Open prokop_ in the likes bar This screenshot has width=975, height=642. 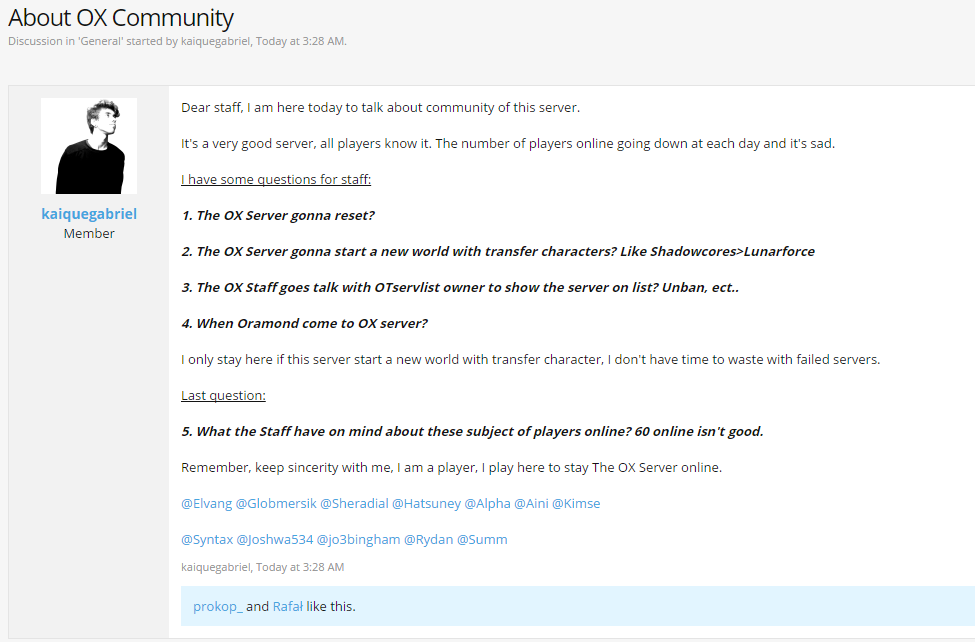[218, 607]
